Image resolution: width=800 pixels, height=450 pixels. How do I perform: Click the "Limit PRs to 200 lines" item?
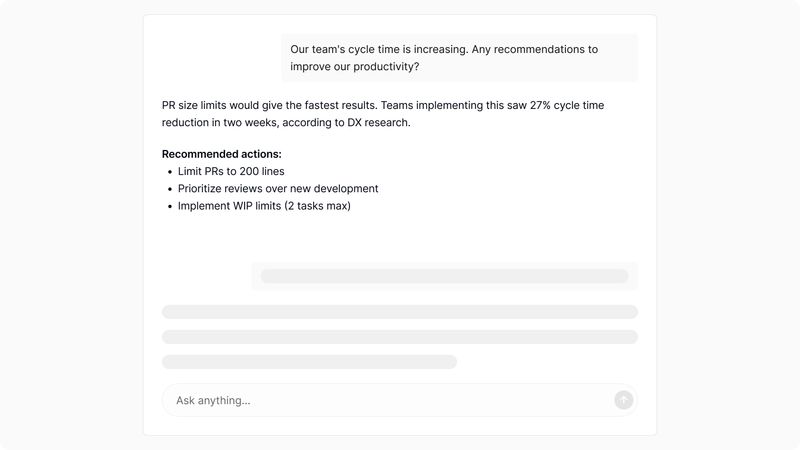[231, 171]
